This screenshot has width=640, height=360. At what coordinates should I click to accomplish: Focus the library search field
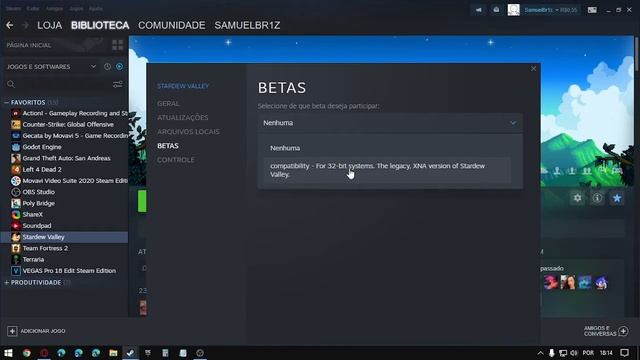point(59,84)
